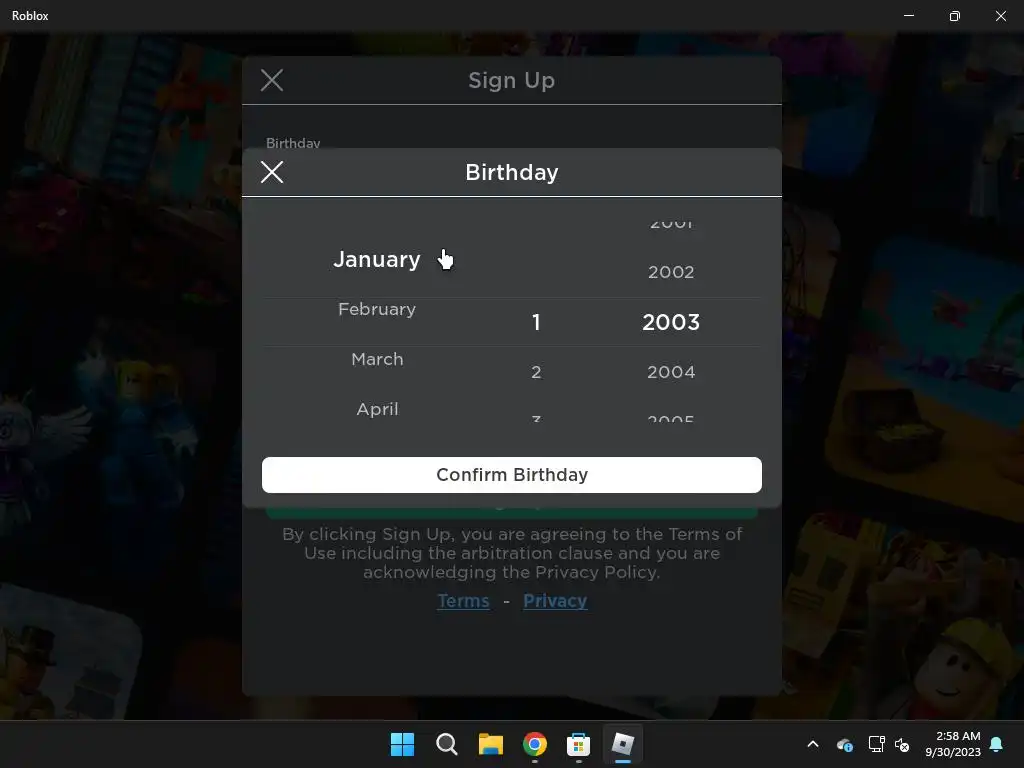
Task: Open the Terms link
Action: [x=463, y=601]
